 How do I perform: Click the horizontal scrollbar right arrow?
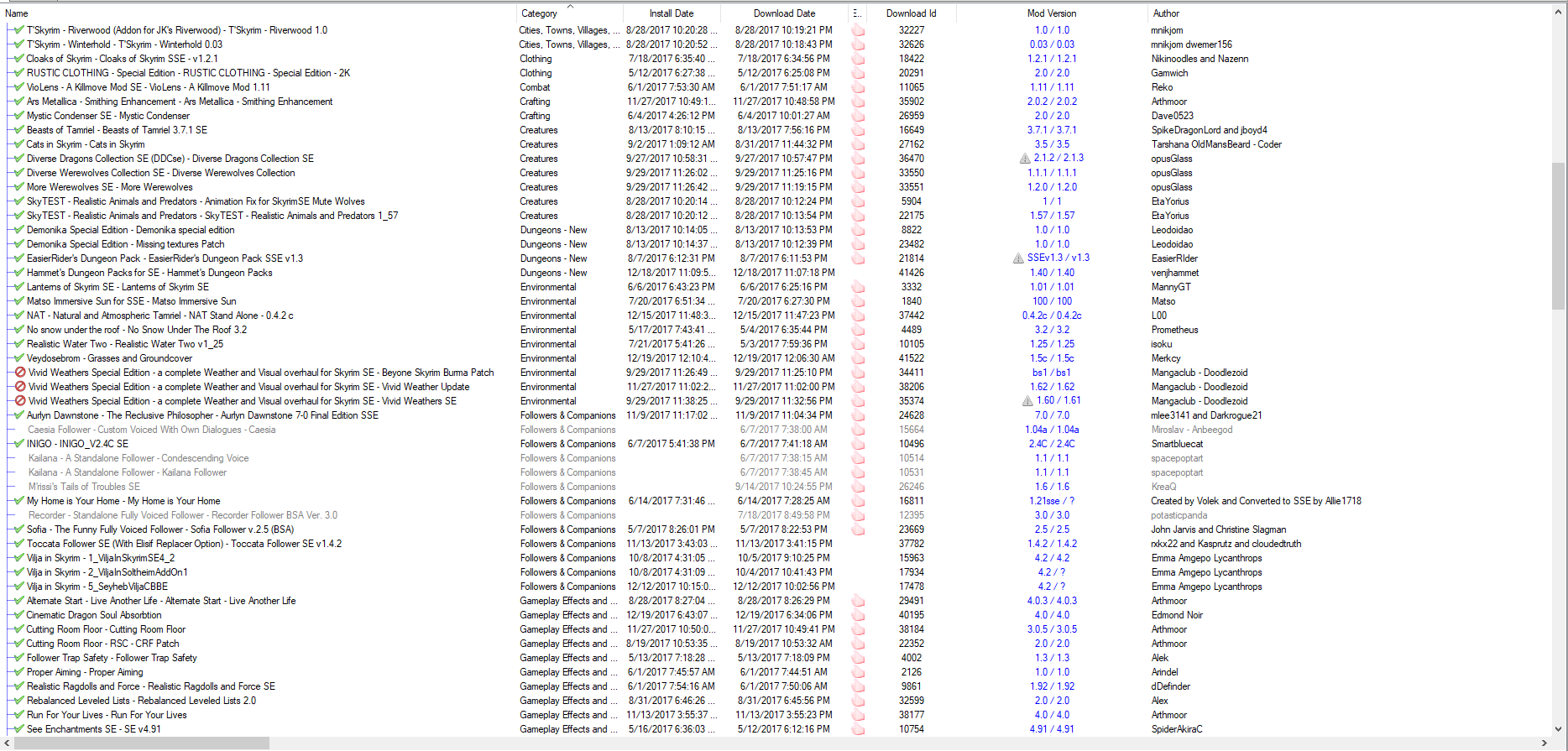click(1545, 743)
